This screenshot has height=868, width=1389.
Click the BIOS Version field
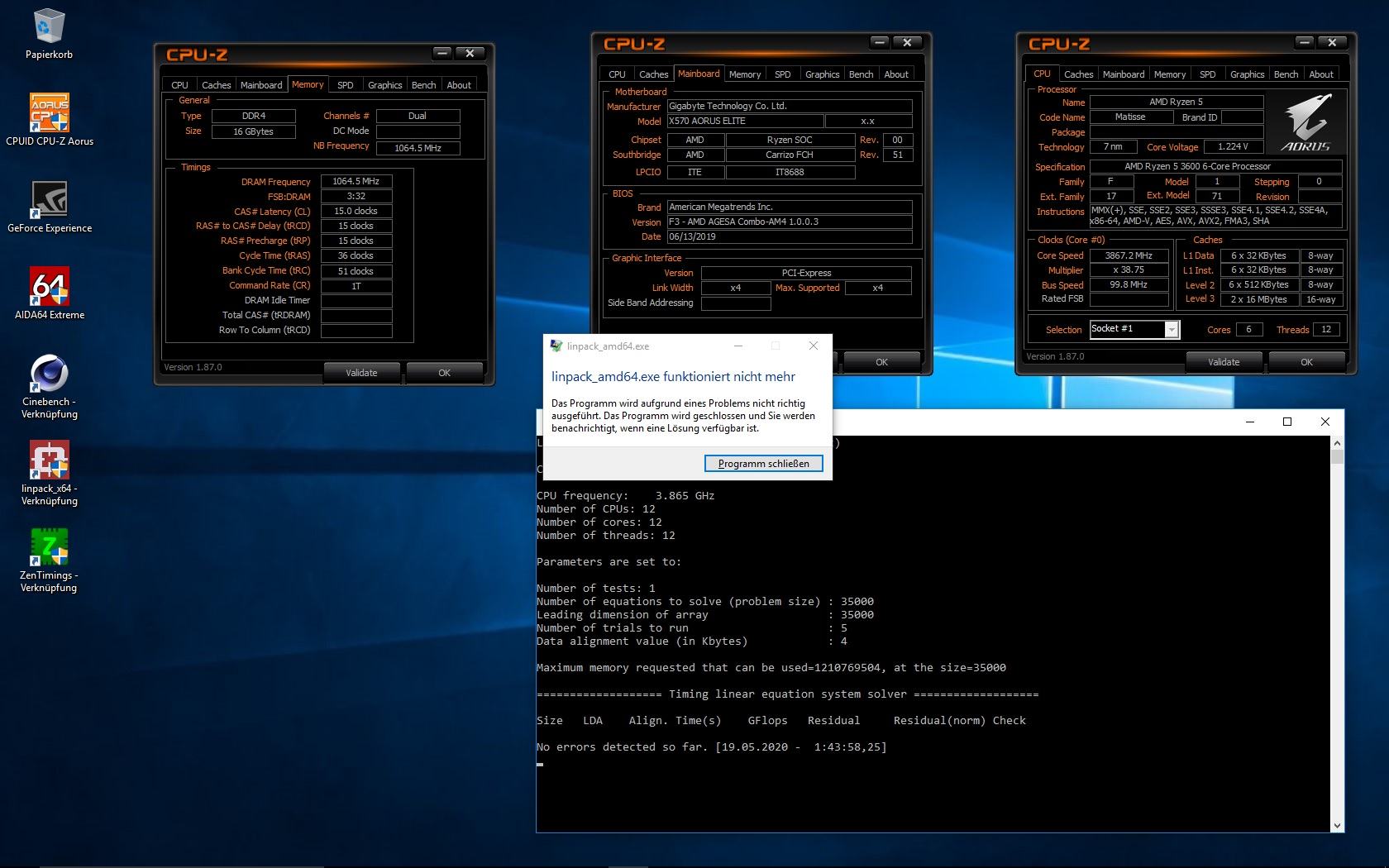[x=790, y=222]
